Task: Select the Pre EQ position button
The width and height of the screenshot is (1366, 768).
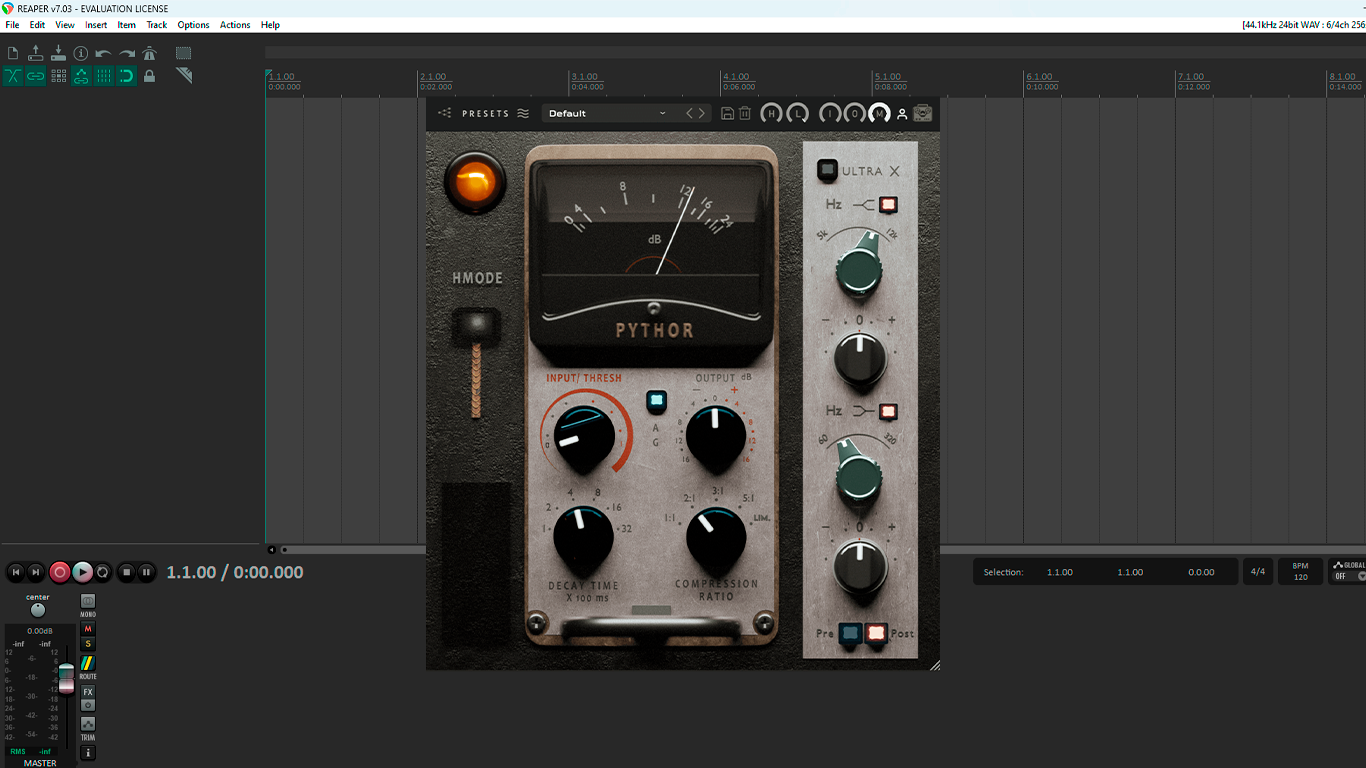Action: [850, 633]
